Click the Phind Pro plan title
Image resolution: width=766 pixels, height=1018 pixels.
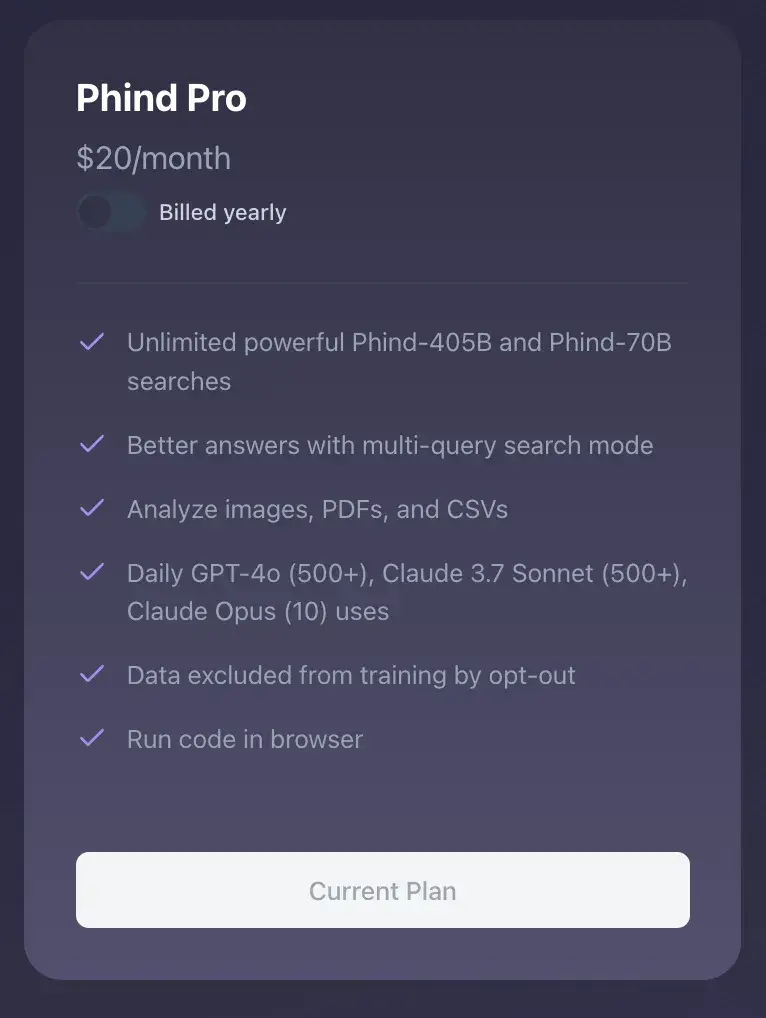point(161,98)
